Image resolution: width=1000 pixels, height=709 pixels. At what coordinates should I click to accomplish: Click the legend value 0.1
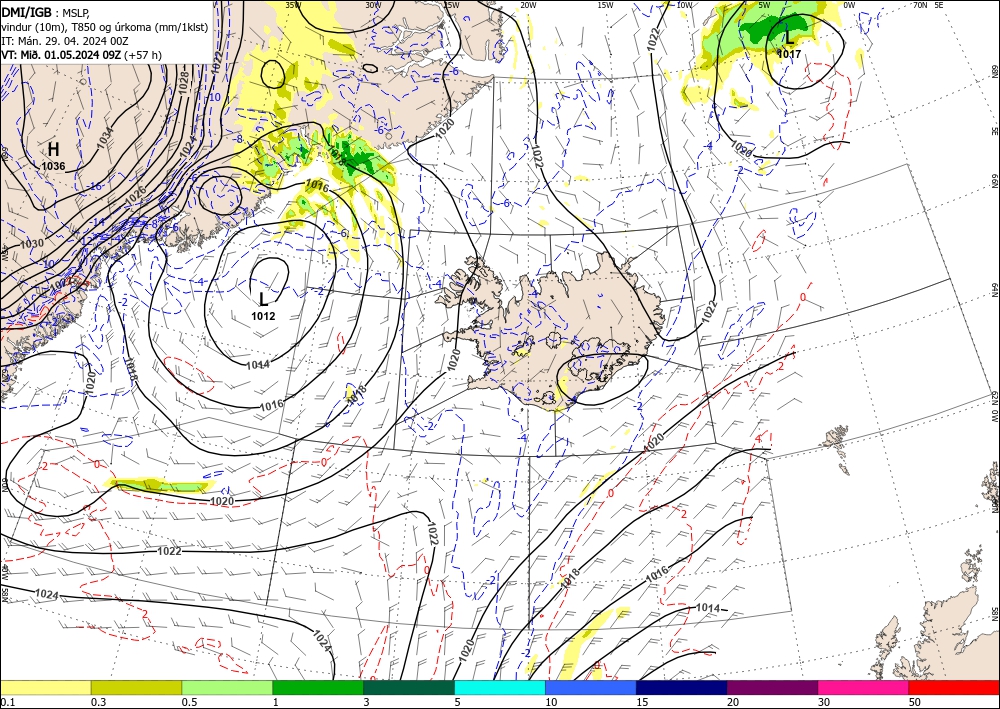pyautogui.click(x=7, y=702)
